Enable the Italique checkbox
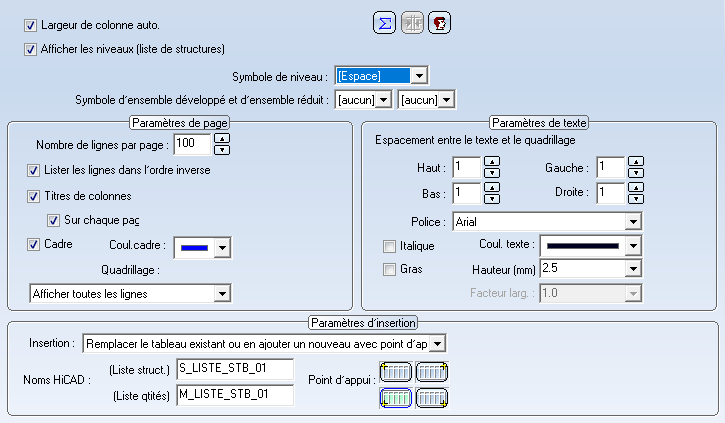Viewport: 725px width, 423px height. pos(391,246)
